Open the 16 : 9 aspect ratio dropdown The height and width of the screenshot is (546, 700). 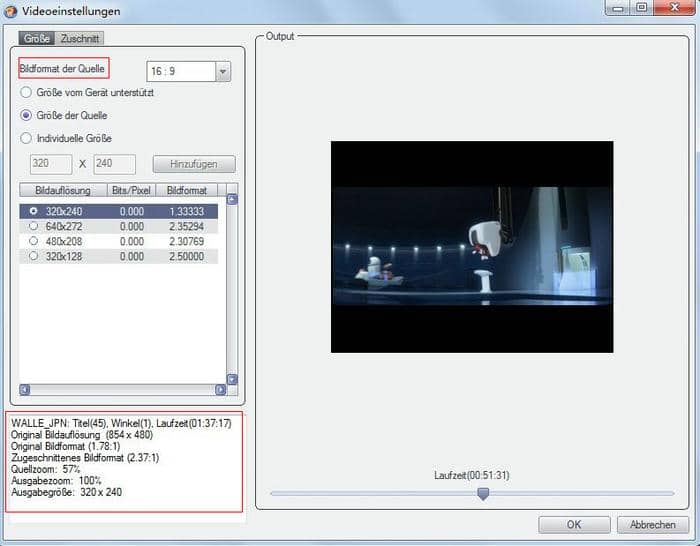[x=223, y=71]
